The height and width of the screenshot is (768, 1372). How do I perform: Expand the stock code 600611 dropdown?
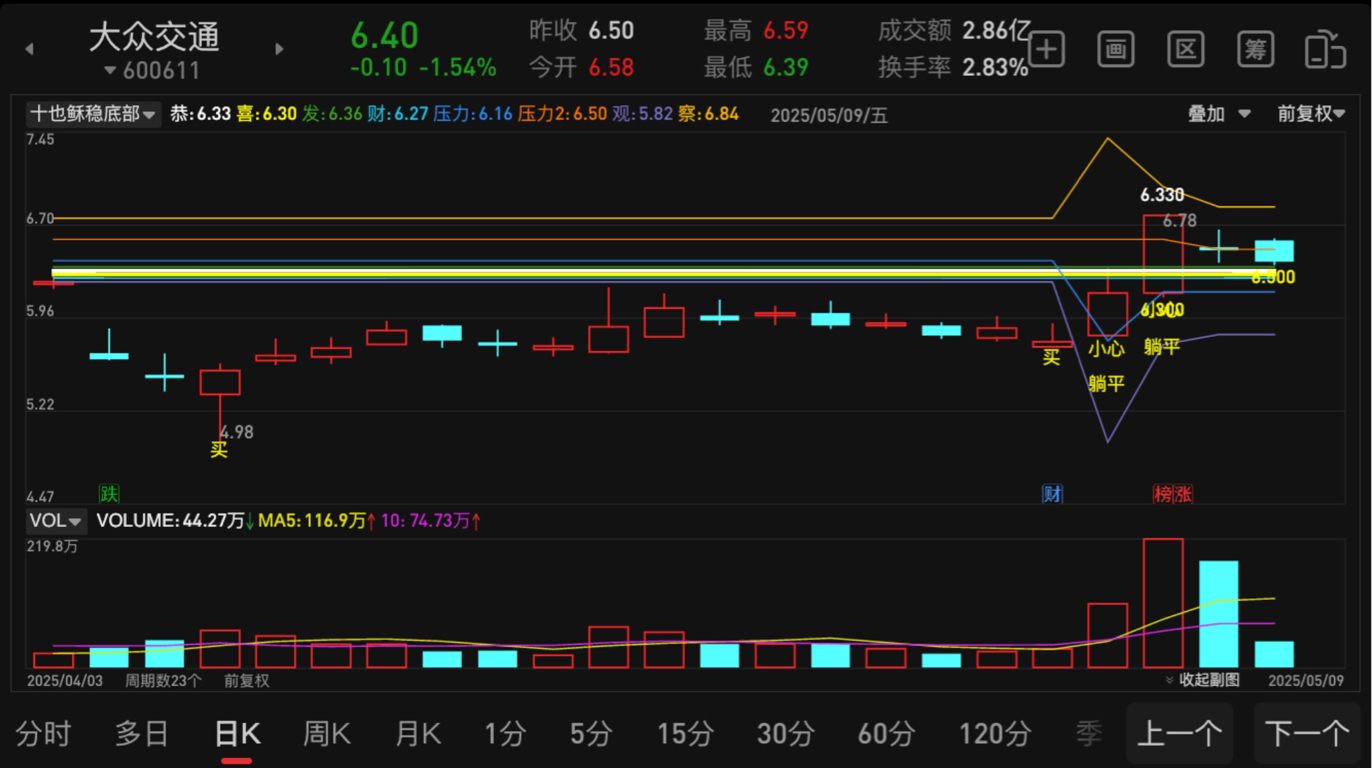pyautogui.click(x=152, y=71)
